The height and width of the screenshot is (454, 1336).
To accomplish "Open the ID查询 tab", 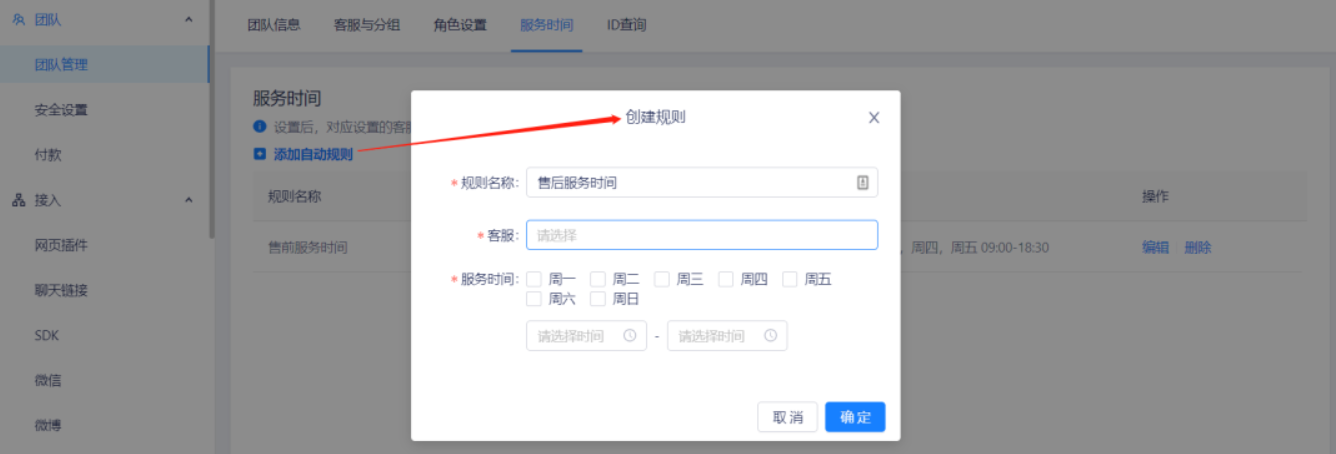I will (627, 24).
